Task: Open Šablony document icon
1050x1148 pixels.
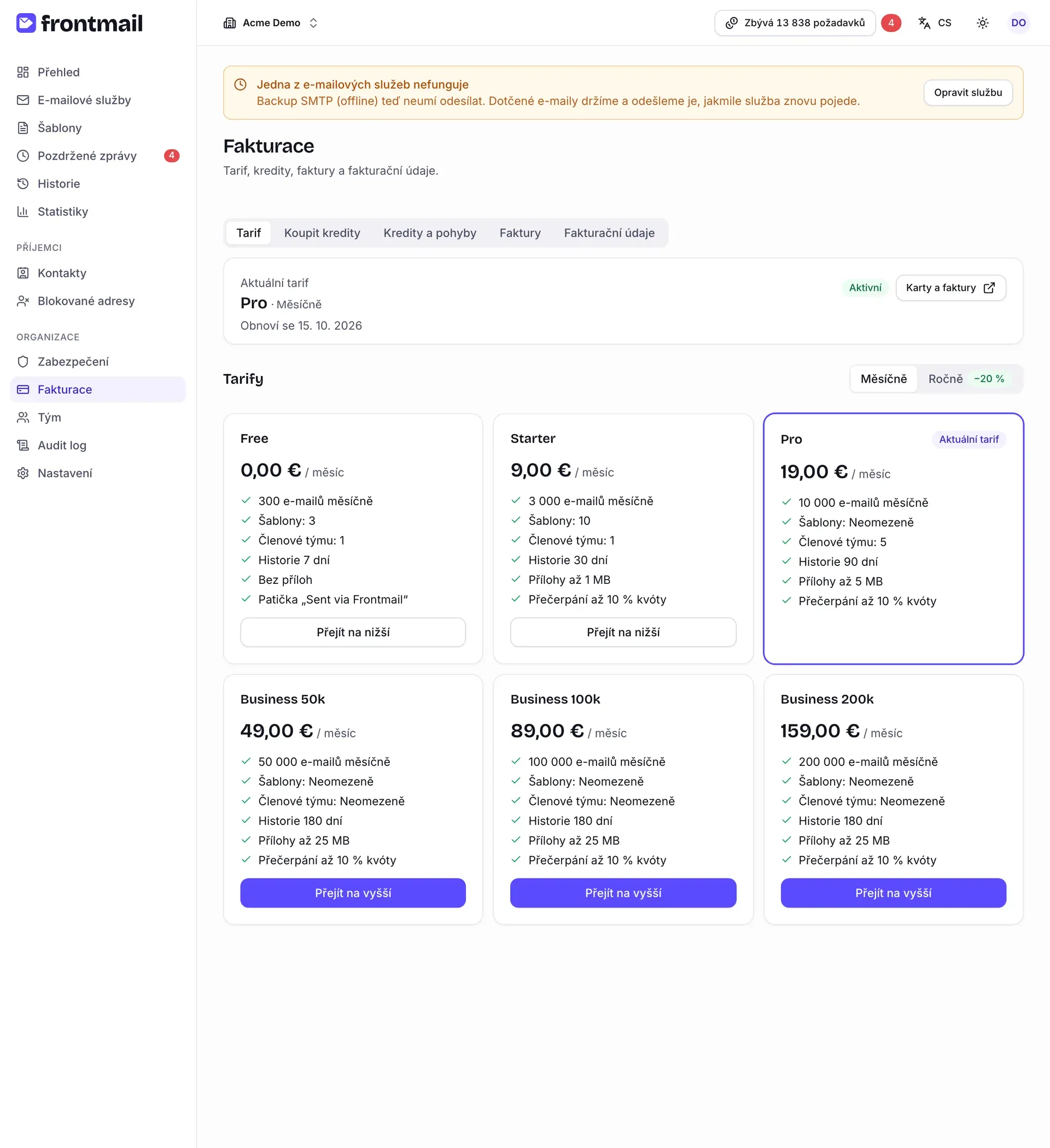Action: point(23,128)
